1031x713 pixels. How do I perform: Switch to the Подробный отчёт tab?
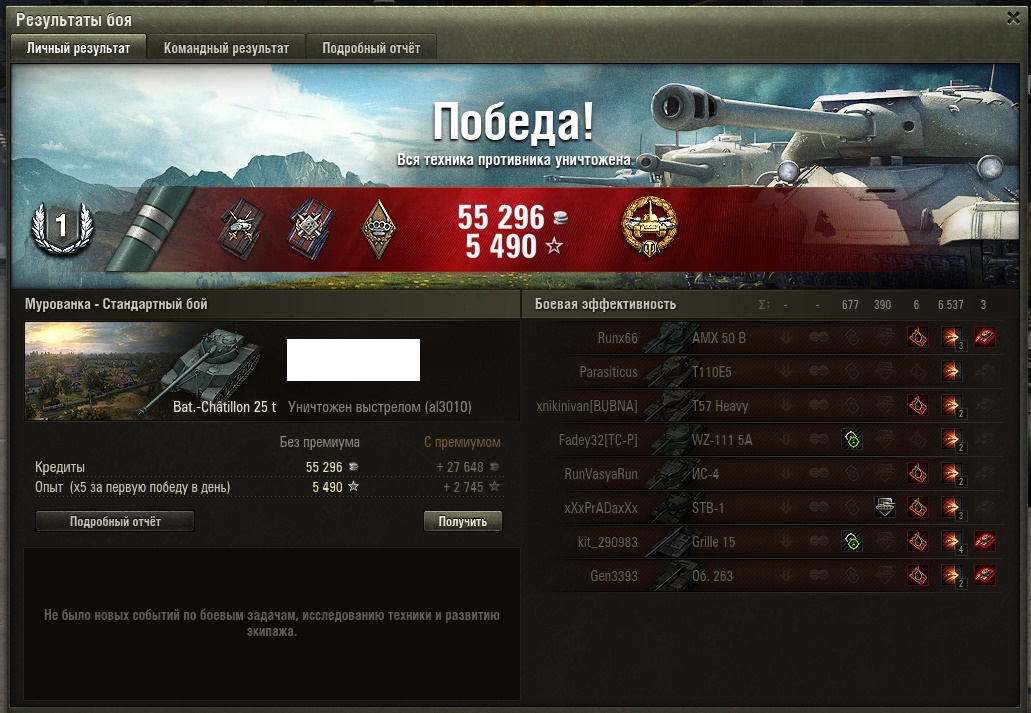click(x=371, y=48)
